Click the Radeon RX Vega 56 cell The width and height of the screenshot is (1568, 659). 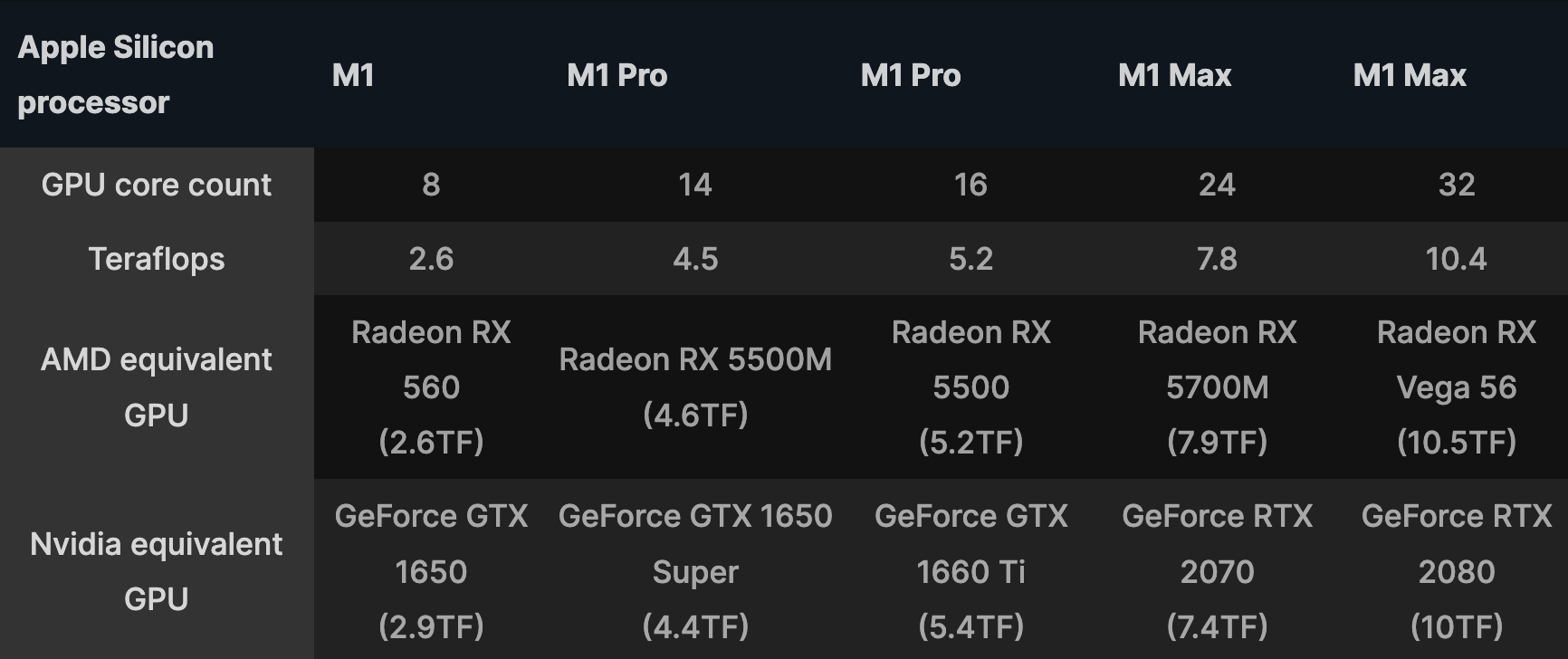coord(1457,387)
